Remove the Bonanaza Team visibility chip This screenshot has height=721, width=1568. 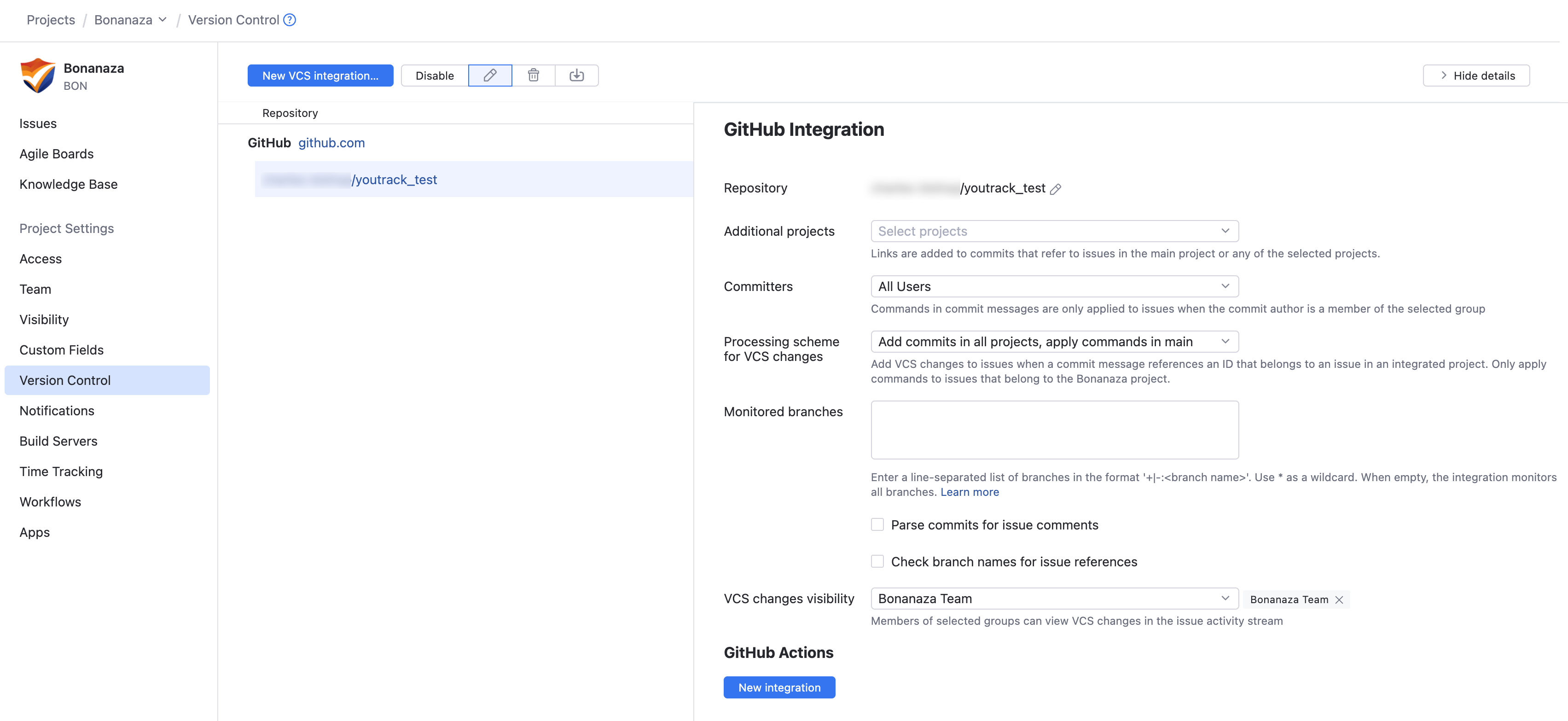pos(1339,599)
